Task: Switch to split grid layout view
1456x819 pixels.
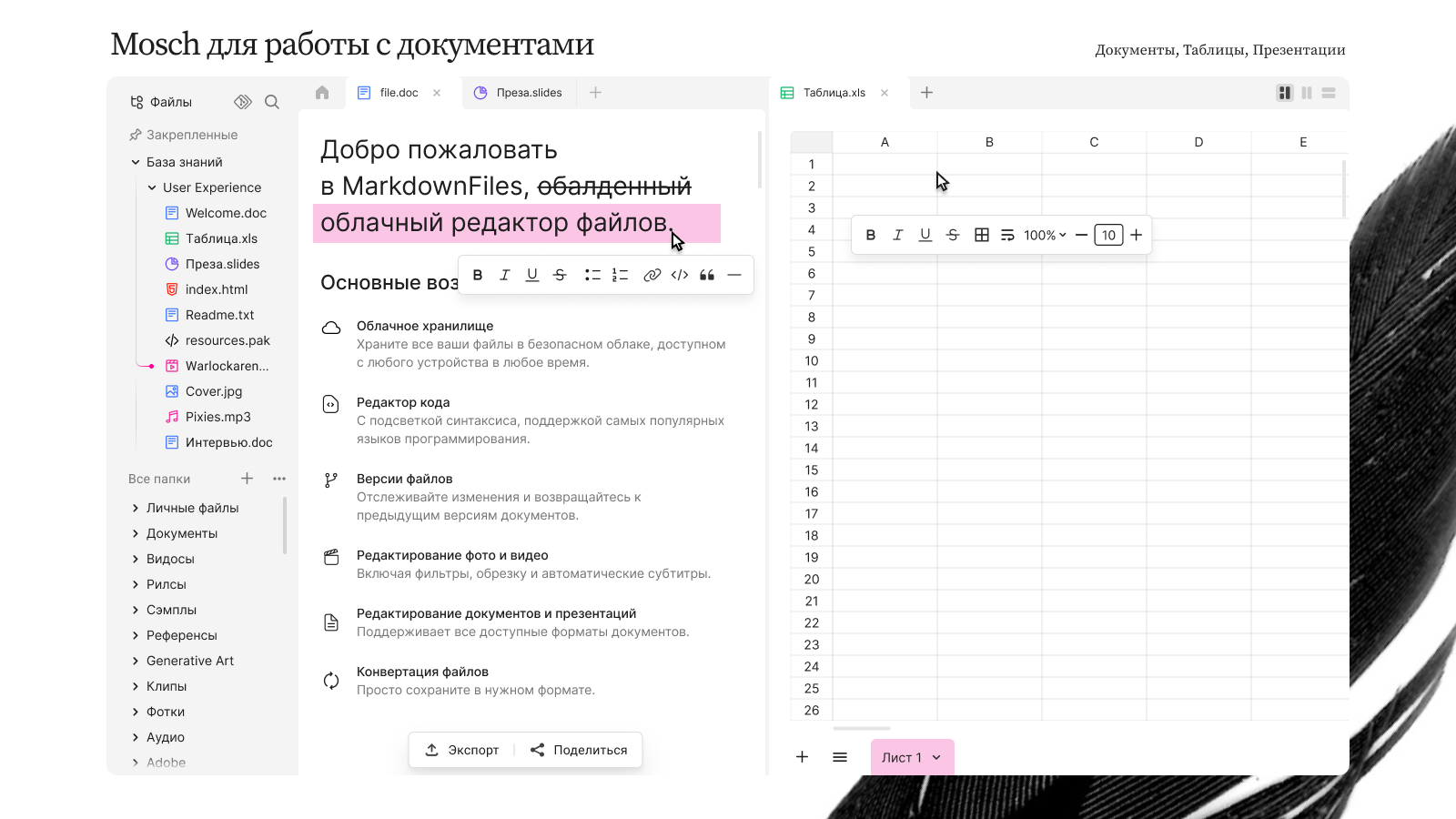Action: click(x=1284, y=93)
